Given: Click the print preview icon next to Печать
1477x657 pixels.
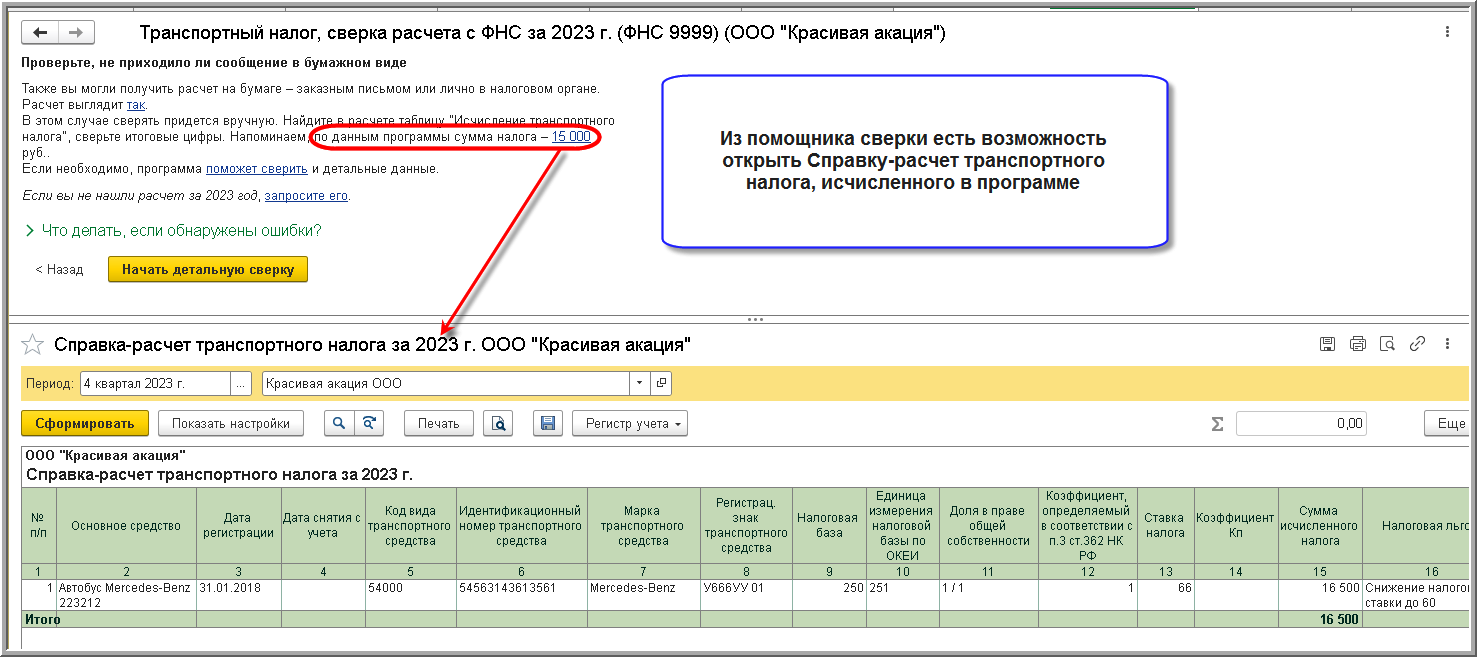Looking at the screenshot, I should coord(498,423).
